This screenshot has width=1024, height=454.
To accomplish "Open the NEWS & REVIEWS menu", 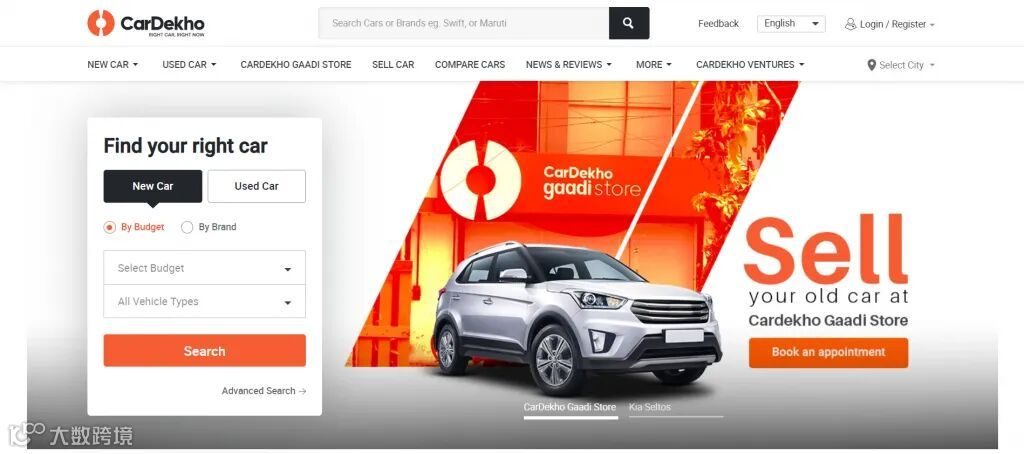I will click(569, 65).
